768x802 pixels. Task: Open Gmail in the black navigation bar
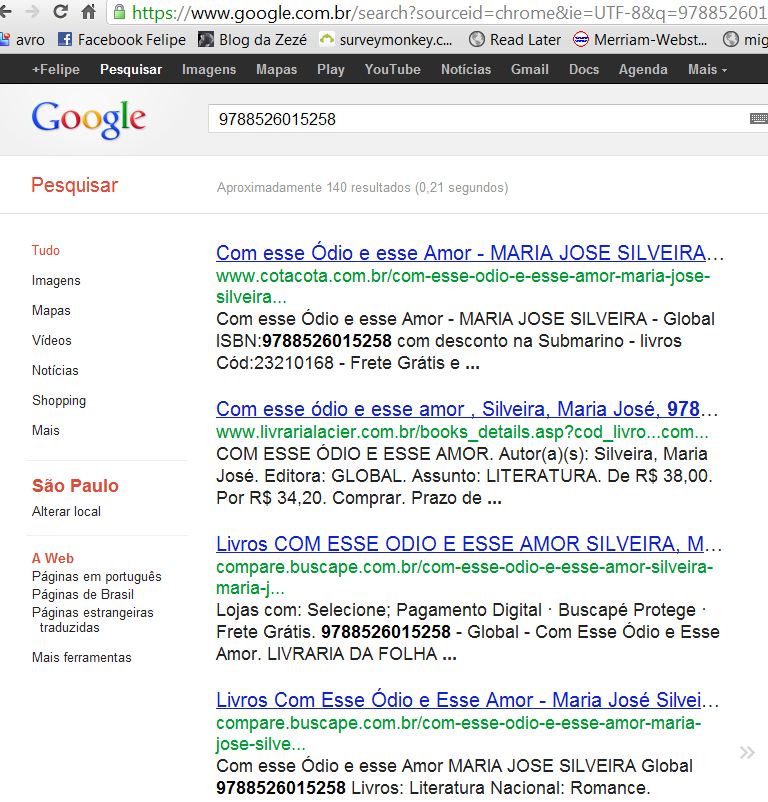(x=530, y=69)
